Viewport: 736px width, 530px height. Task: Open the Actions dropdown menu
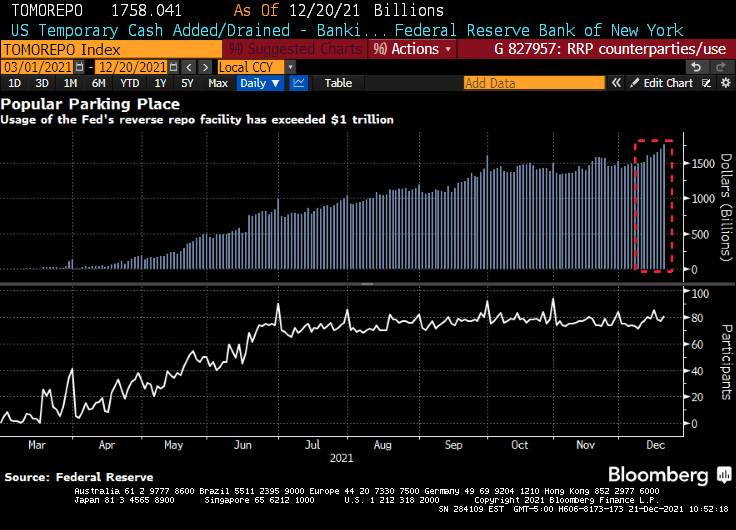[412, 48]
